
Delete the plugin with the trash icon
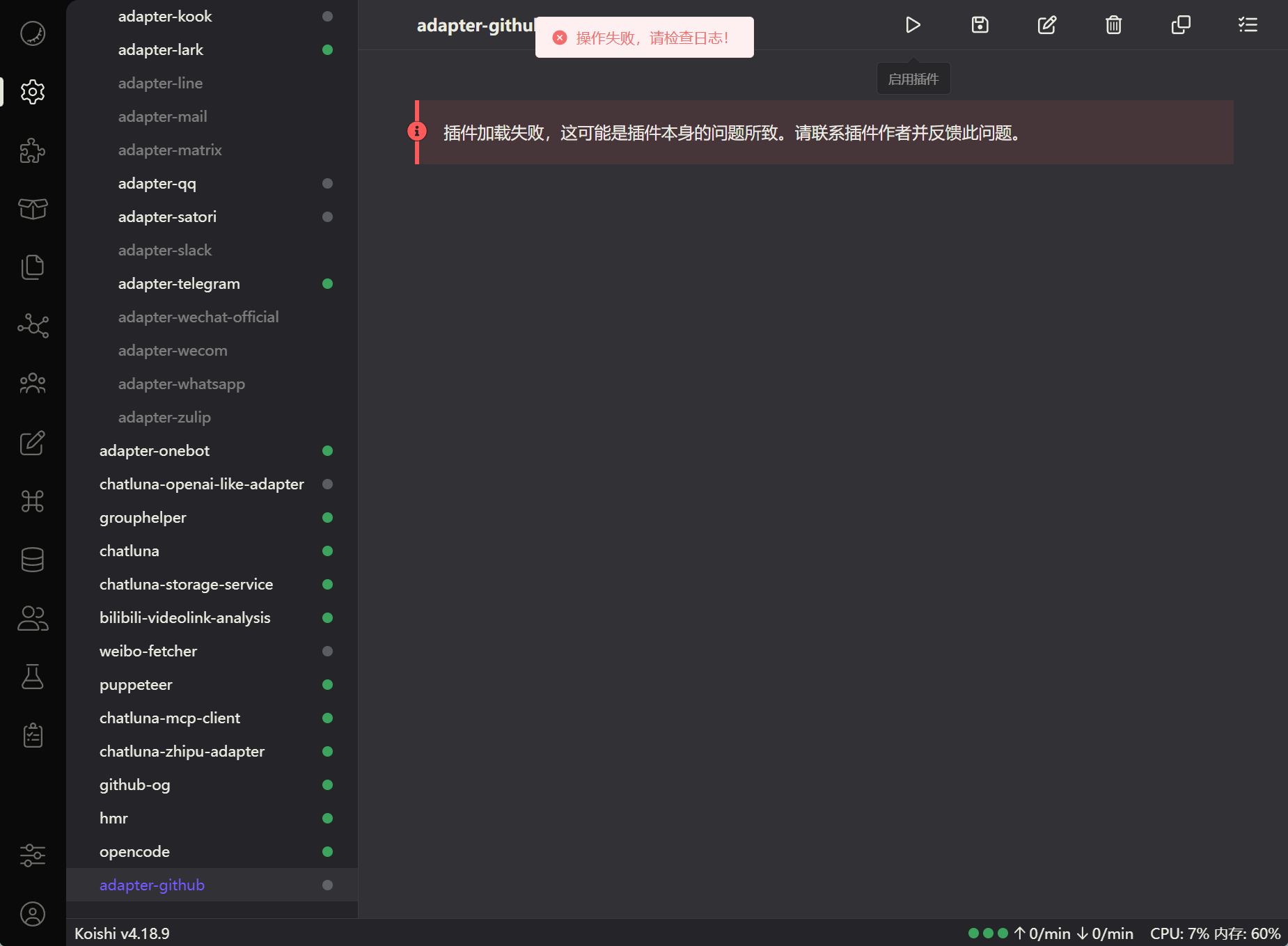tap(1113, 25)
